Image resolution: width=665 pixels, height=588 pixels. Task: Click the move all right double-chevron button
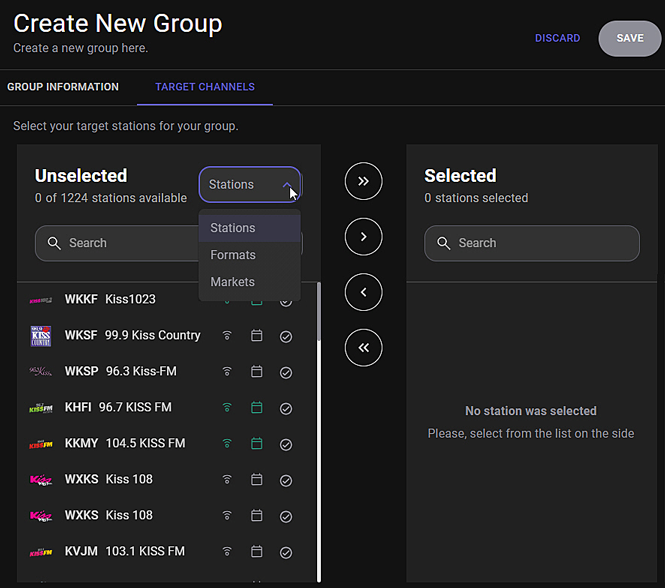[363, 181]
